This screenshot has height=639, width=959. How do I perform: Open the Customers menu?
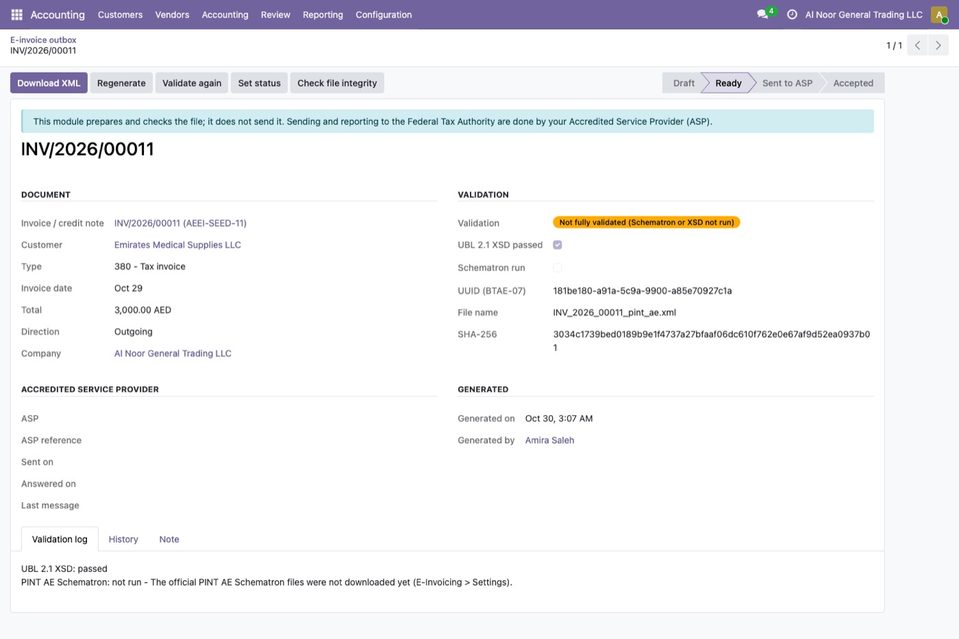coord(120,15)
